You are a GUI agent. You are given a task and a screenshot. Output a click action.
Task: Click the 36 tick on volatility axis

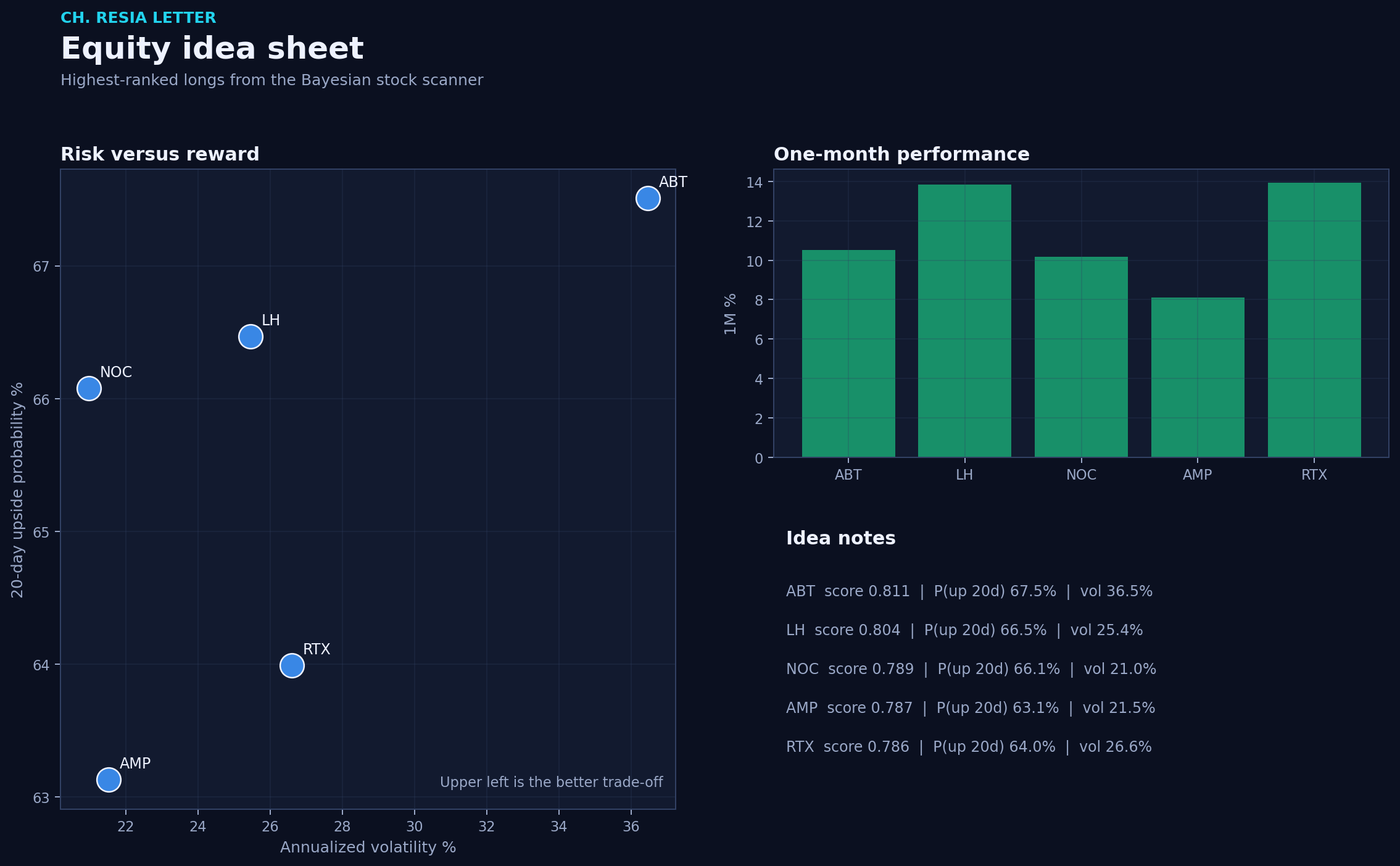[631, 826]
